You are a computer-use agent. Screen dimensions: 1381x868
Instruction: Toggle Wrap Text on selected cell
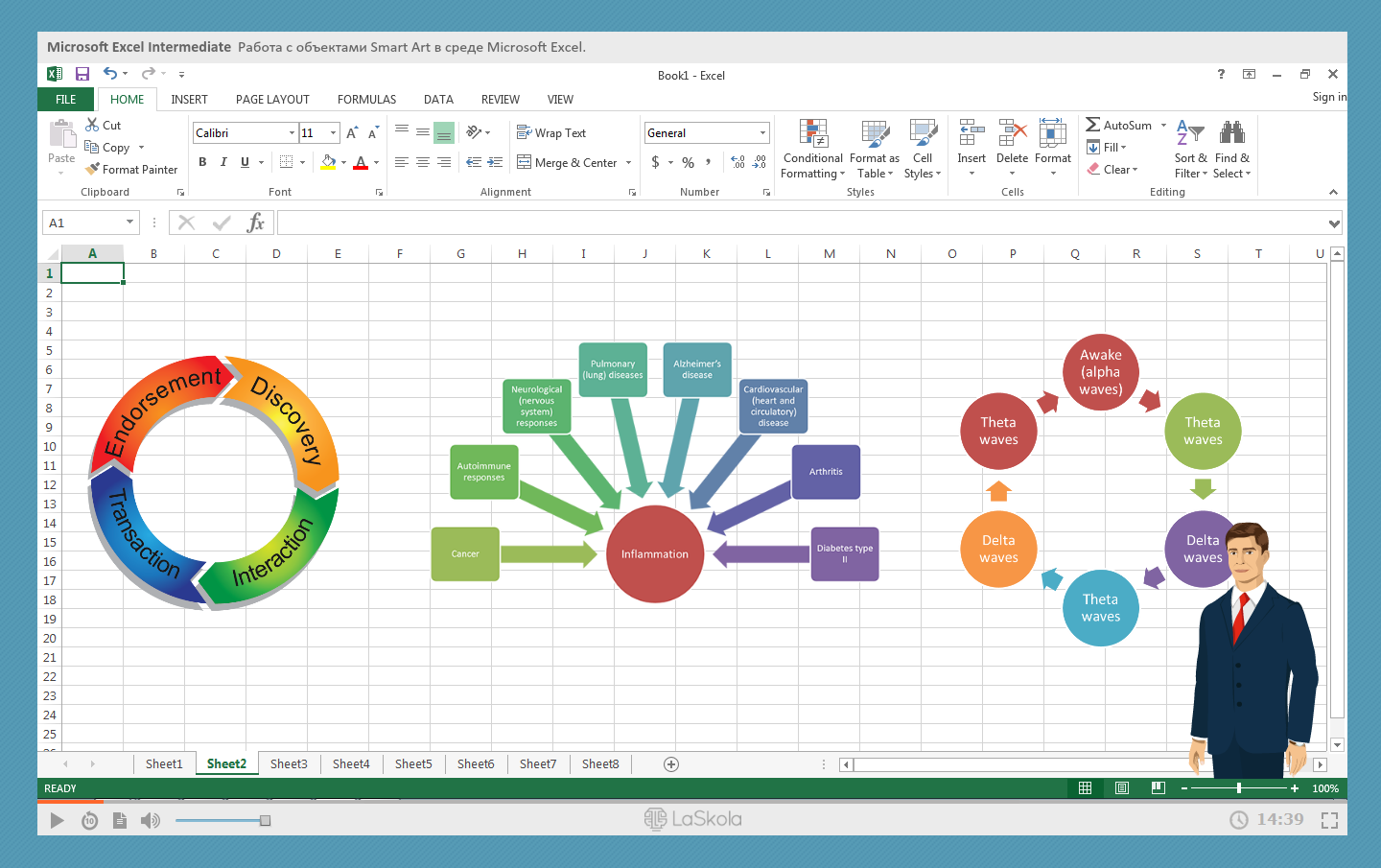tap(551, 132)
